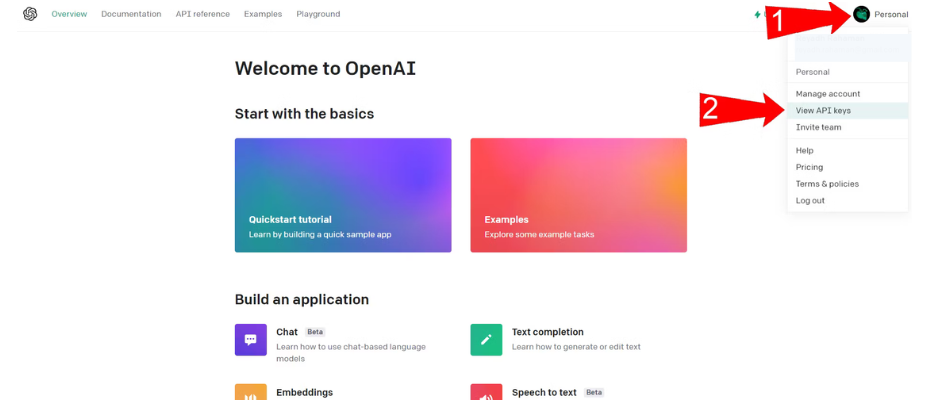Open the Examples gradient card
This screenshot has height=400, width=940.
(578, 195)
